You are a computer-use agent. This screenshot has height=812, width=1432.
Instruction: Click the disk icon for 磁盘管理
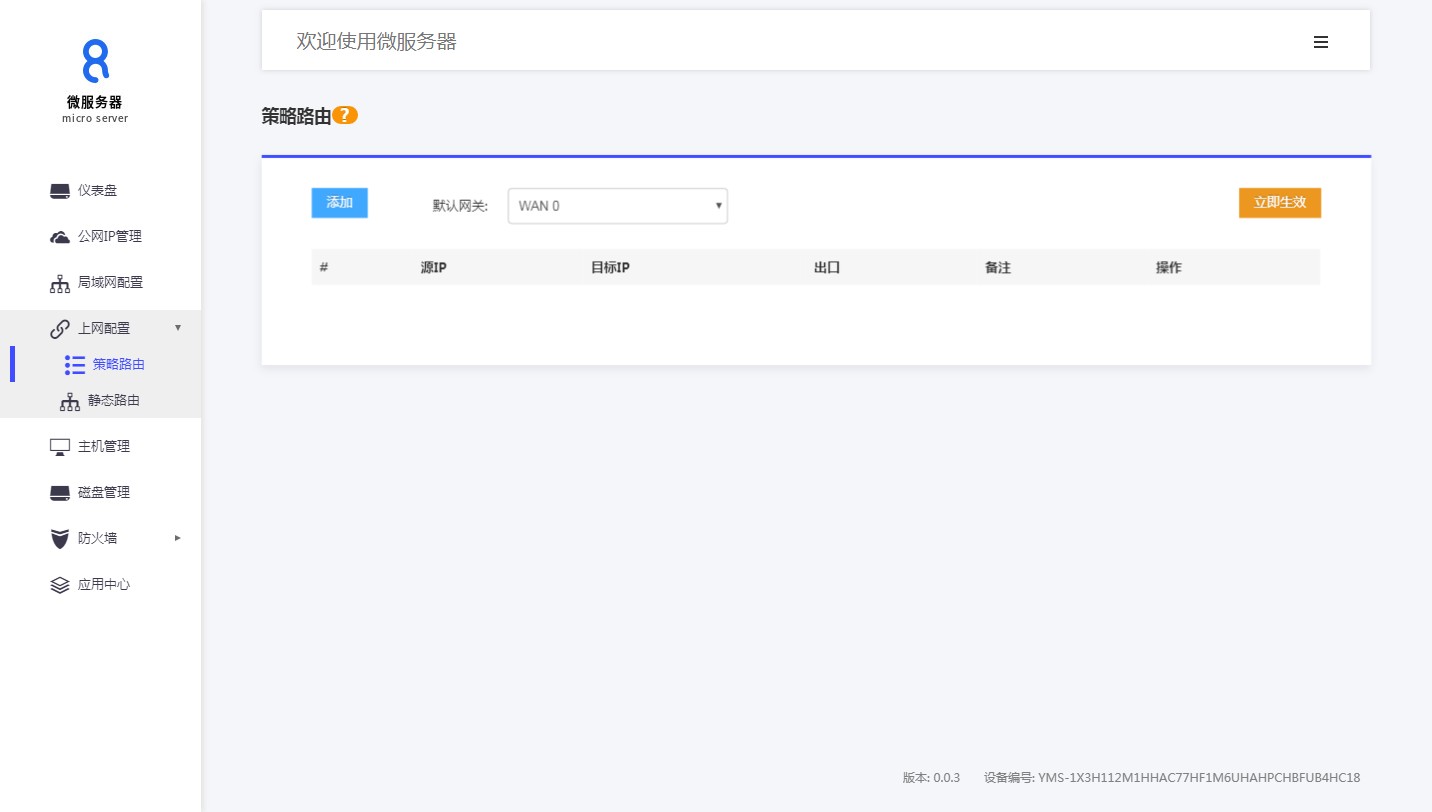click(x=60, y=493)
